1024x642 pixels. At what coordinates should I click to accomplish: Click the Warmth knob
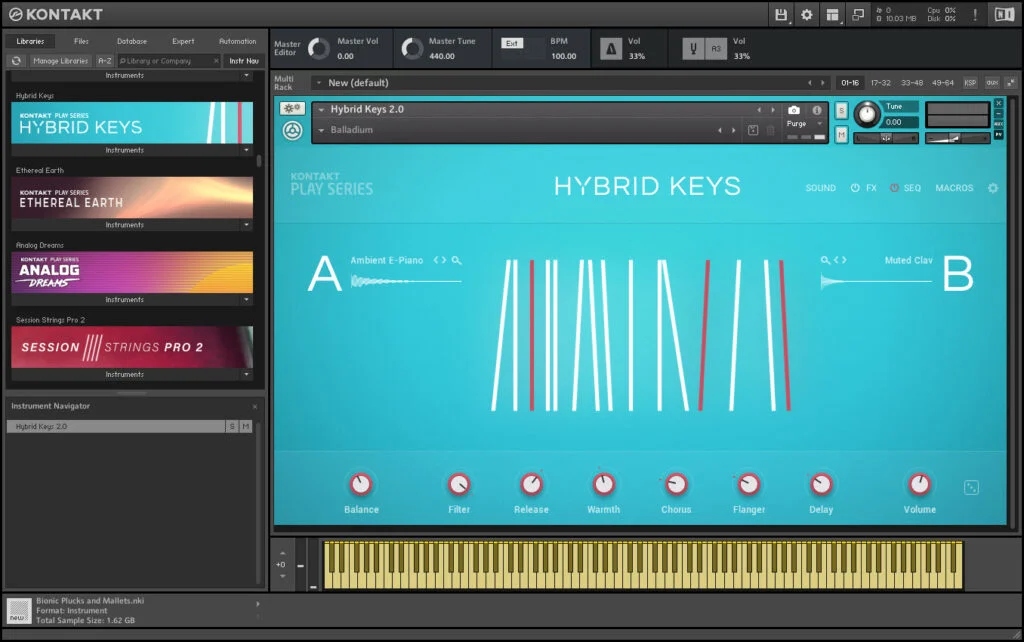point(603,484)
